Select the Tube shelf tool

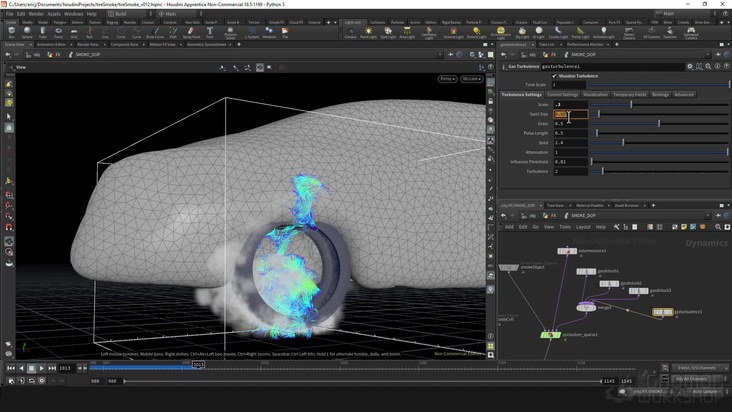click(x=42, y=32)
